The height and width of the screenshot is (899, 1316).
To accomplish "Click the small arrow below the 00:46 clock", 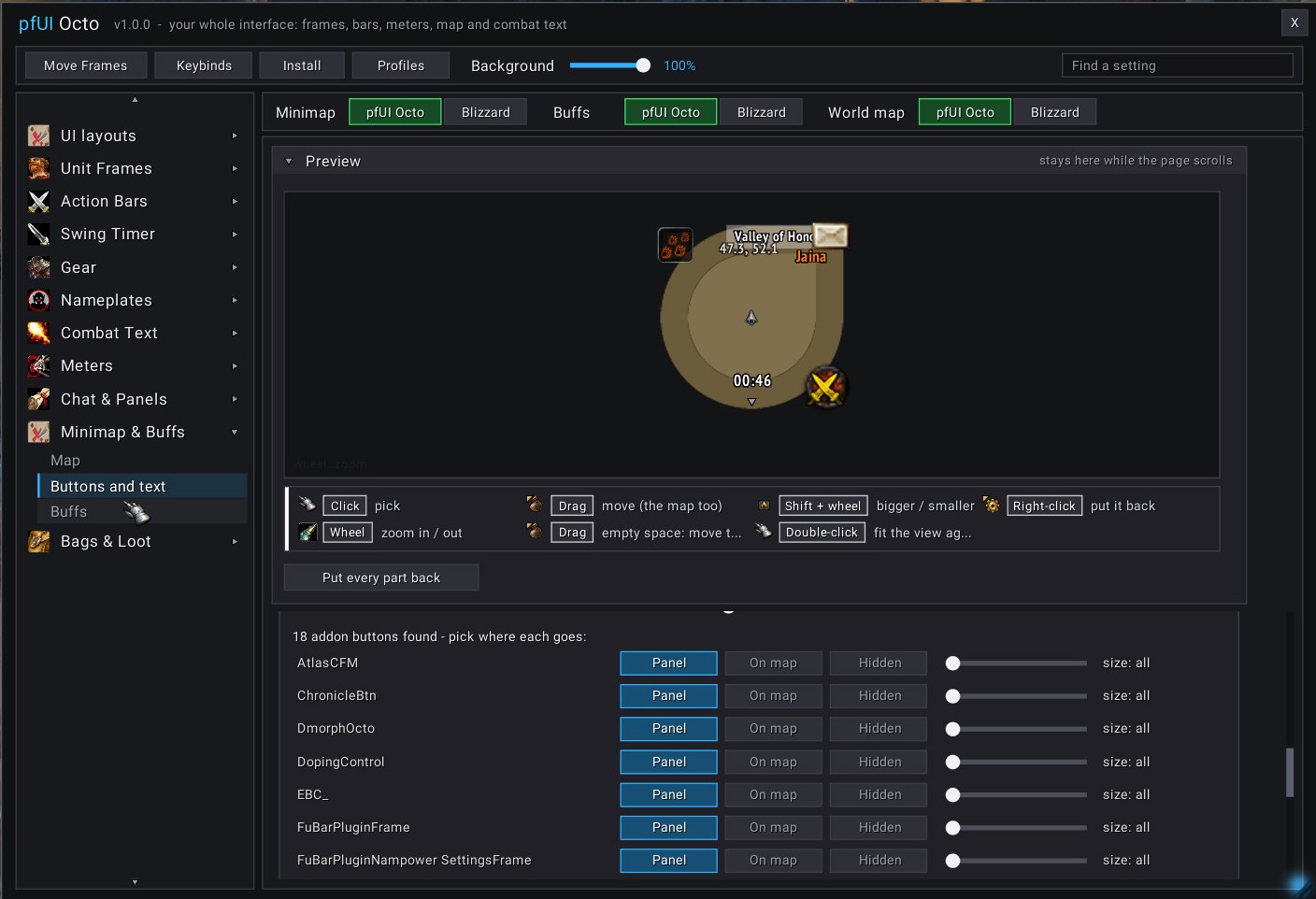I will pyautogui.click(x=751, y=402).
